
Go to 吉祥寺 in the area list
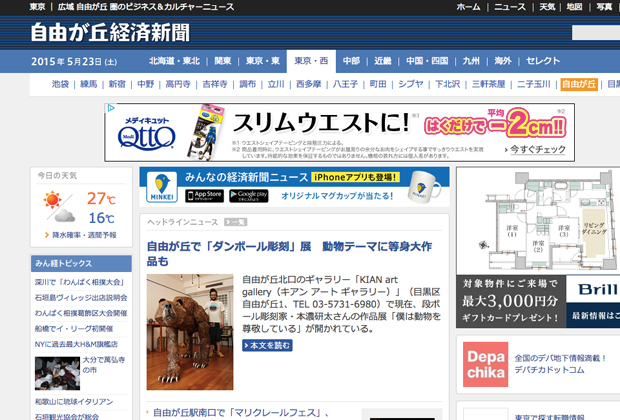(214, 85)
